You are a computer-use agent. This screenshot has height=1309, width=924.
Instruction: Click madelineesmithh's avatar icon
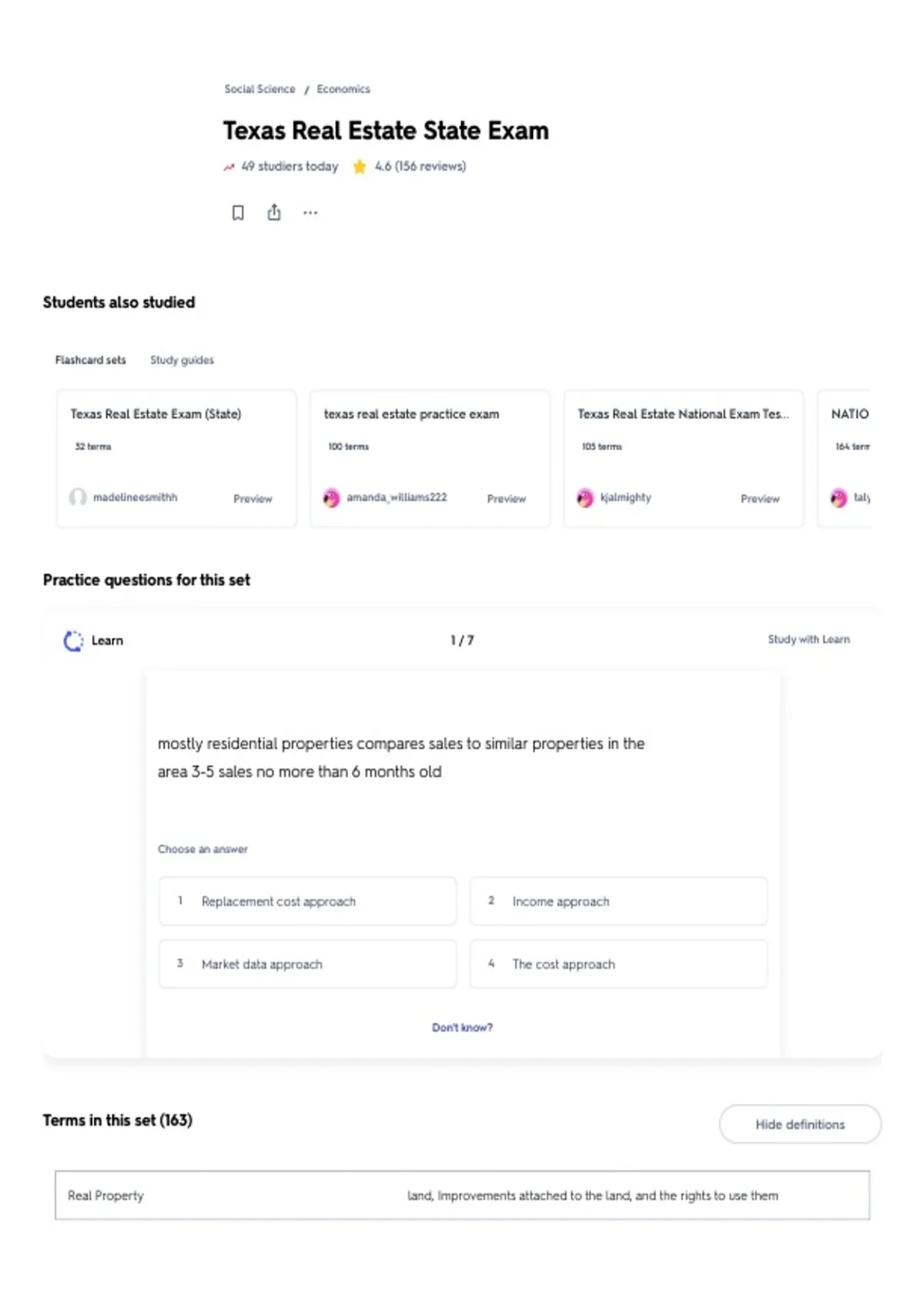pyautogui.click(x=78, y=497)
